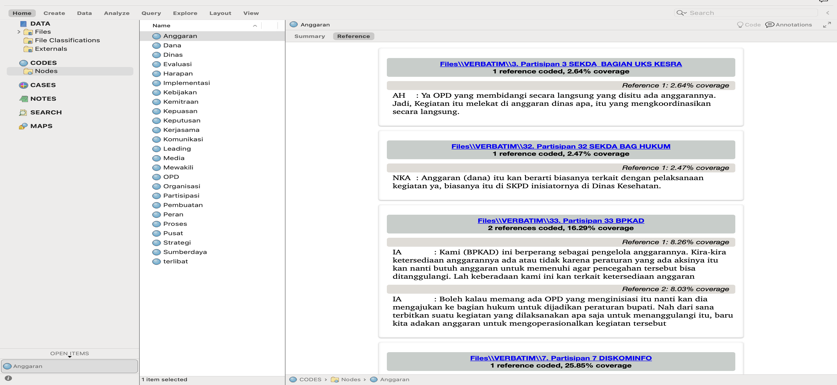Select the Kemitraan node row
This screenshot has height=385, width=837.
click(212, 102)
